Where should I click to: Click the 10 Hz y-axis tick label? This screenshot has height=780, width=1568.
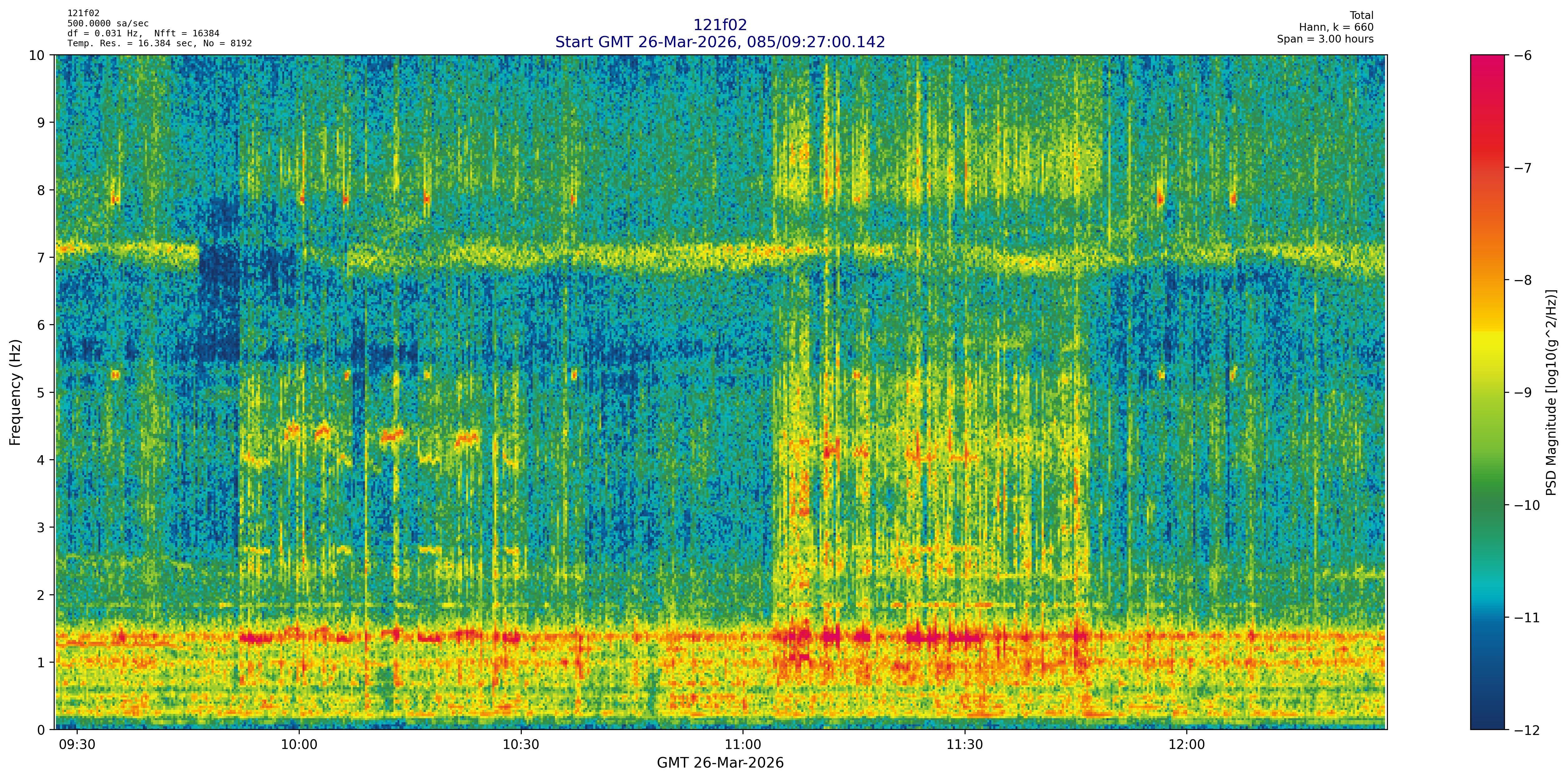(38, 55)
